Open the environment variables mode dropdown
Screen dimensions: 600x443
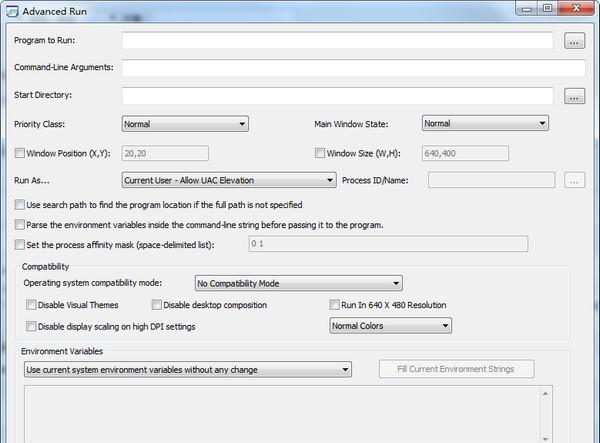pos(188,370)
